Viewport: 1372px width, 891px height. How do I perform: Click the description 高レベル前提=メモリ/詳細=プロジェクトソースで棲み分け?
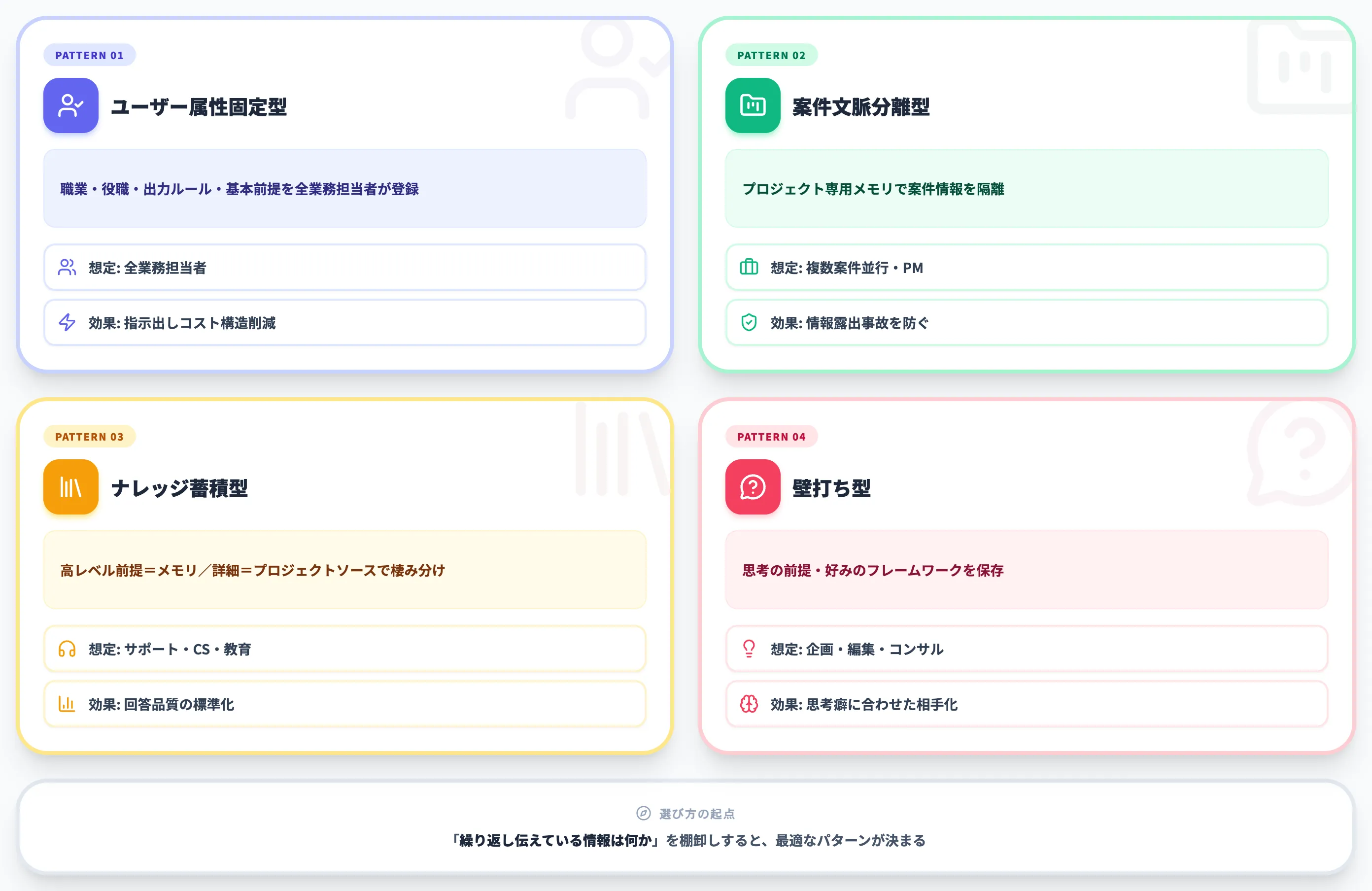[252, 571]
